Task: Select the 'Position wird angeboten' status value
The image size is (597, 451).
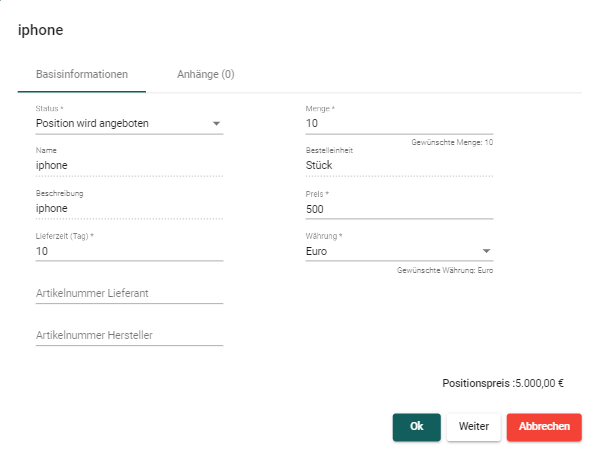Action: [x=92, y=123]
